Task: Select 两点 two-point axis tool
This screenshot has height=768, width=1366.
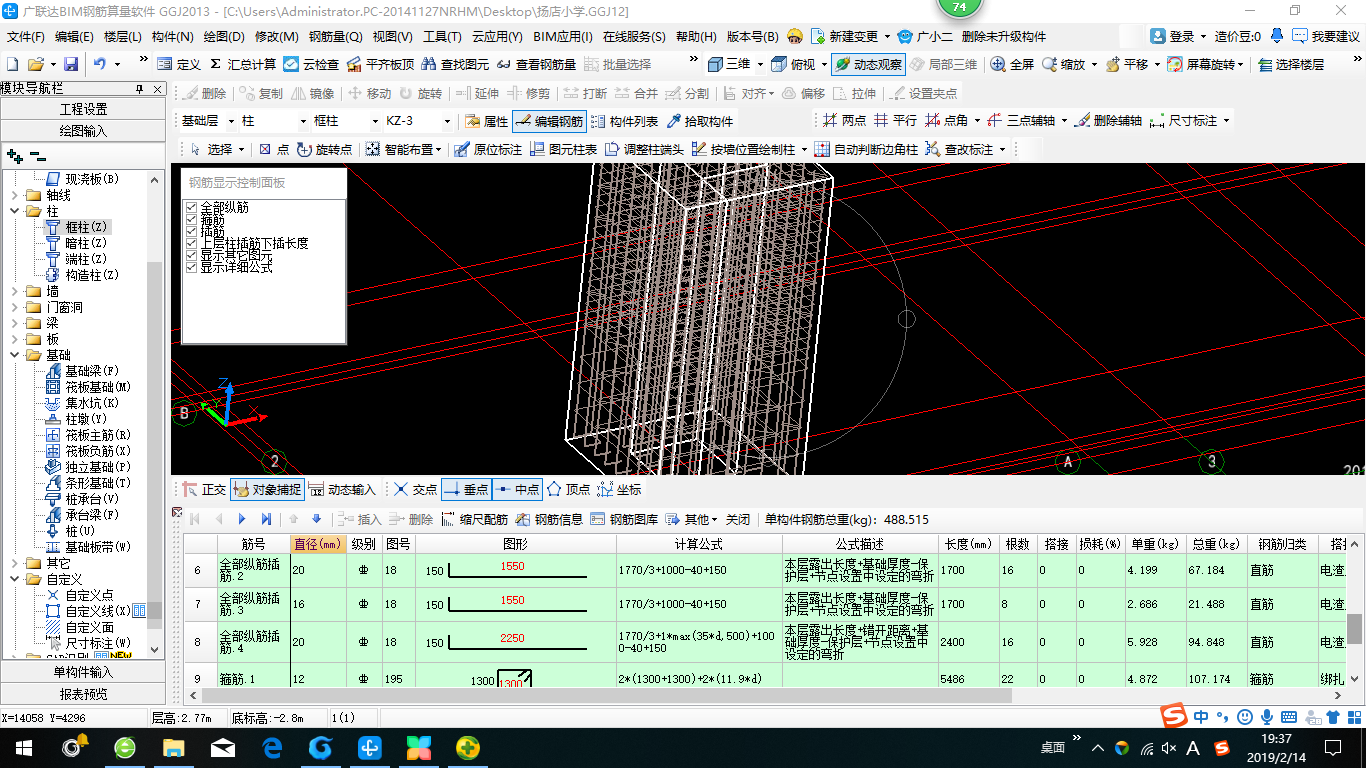Action: click(x=844, y=120)
